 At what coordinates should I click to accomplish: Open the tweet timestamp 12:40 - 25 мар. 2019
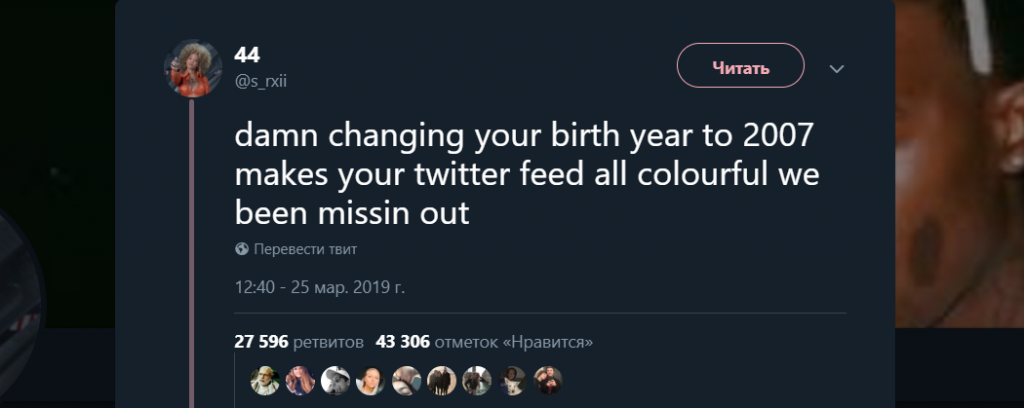click(x=320, y=287)
